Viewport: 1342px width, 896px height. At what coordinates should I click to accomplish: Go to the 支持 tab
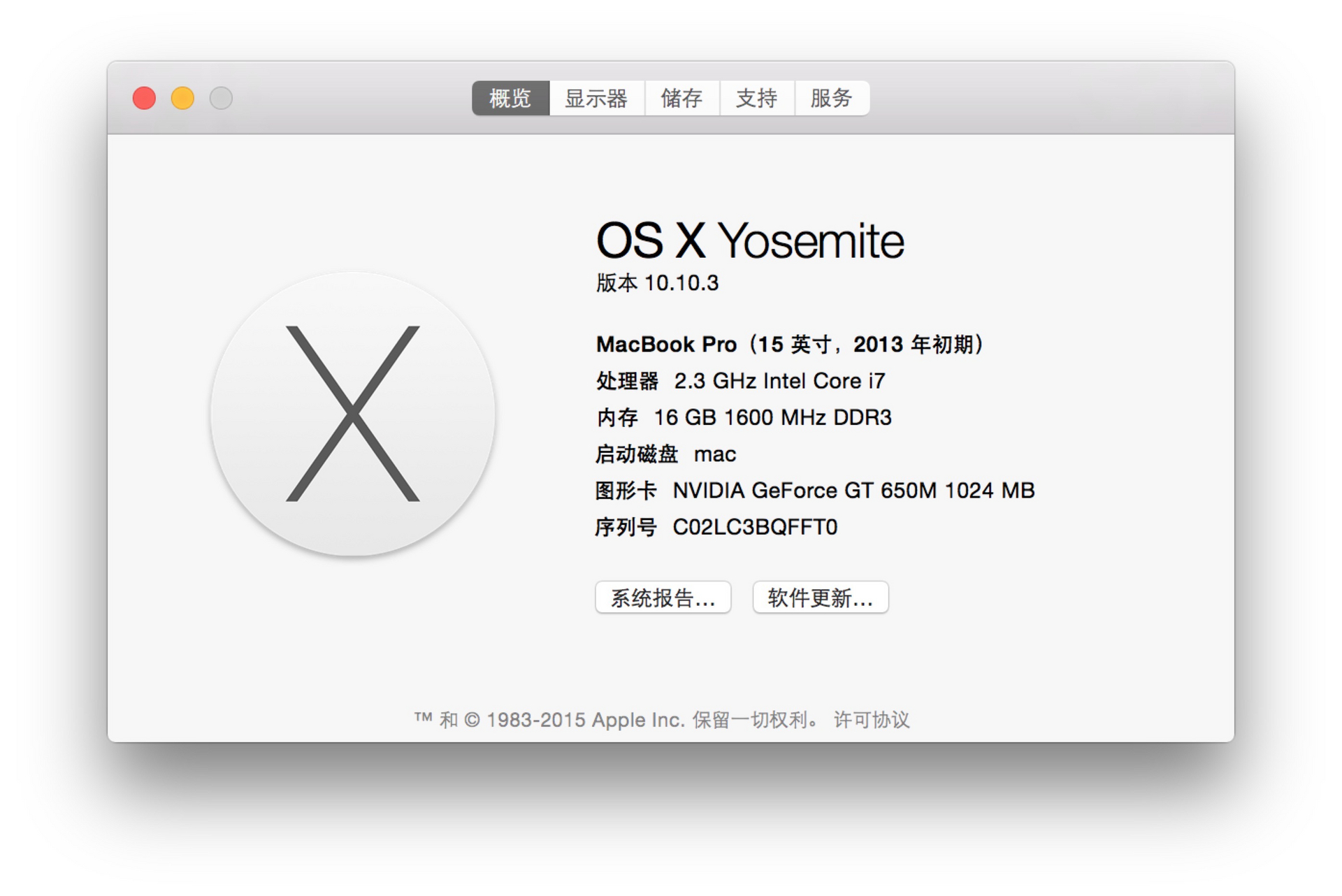756,98
